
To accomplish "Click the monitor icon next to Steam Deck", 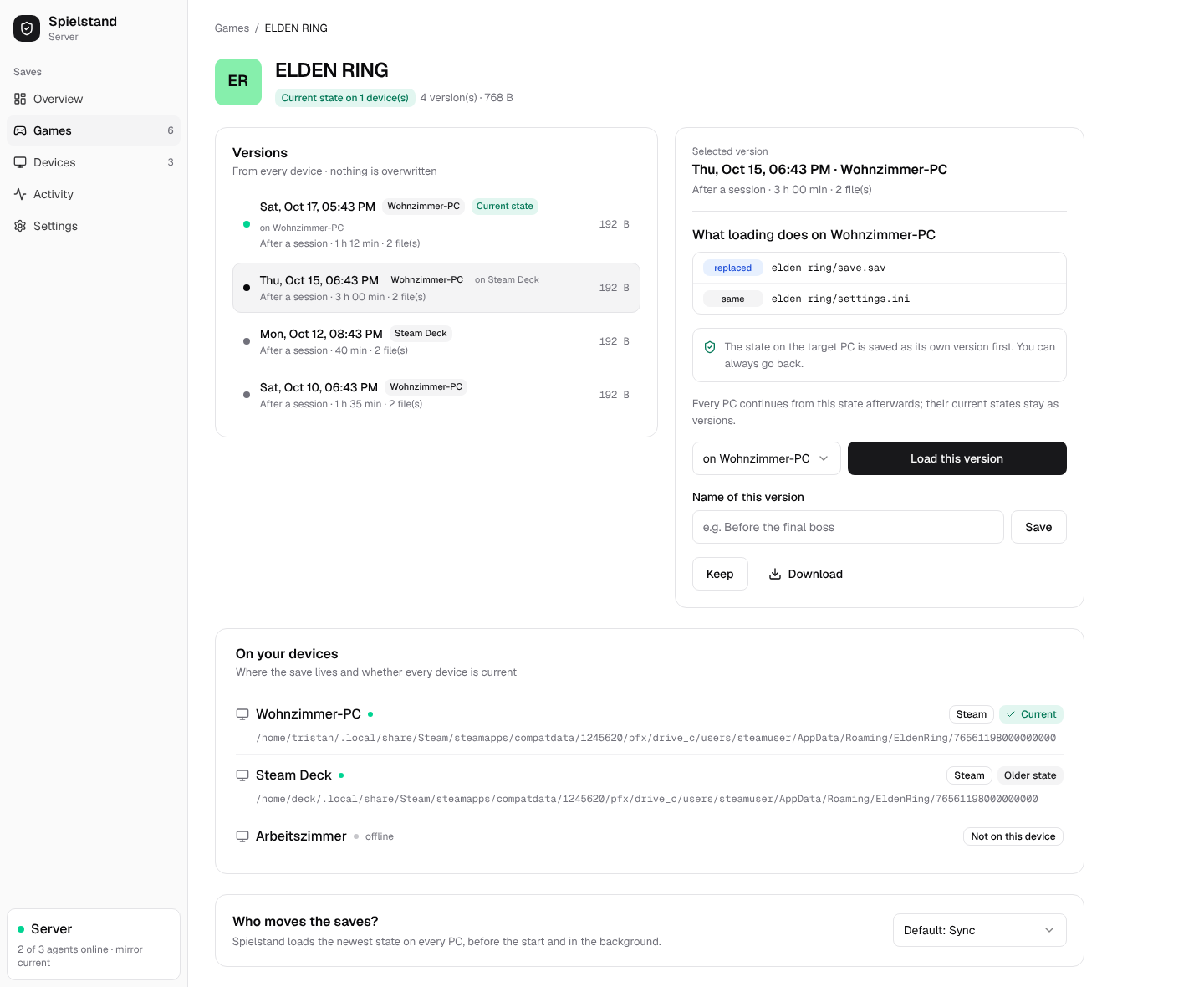I will (242, 775).
